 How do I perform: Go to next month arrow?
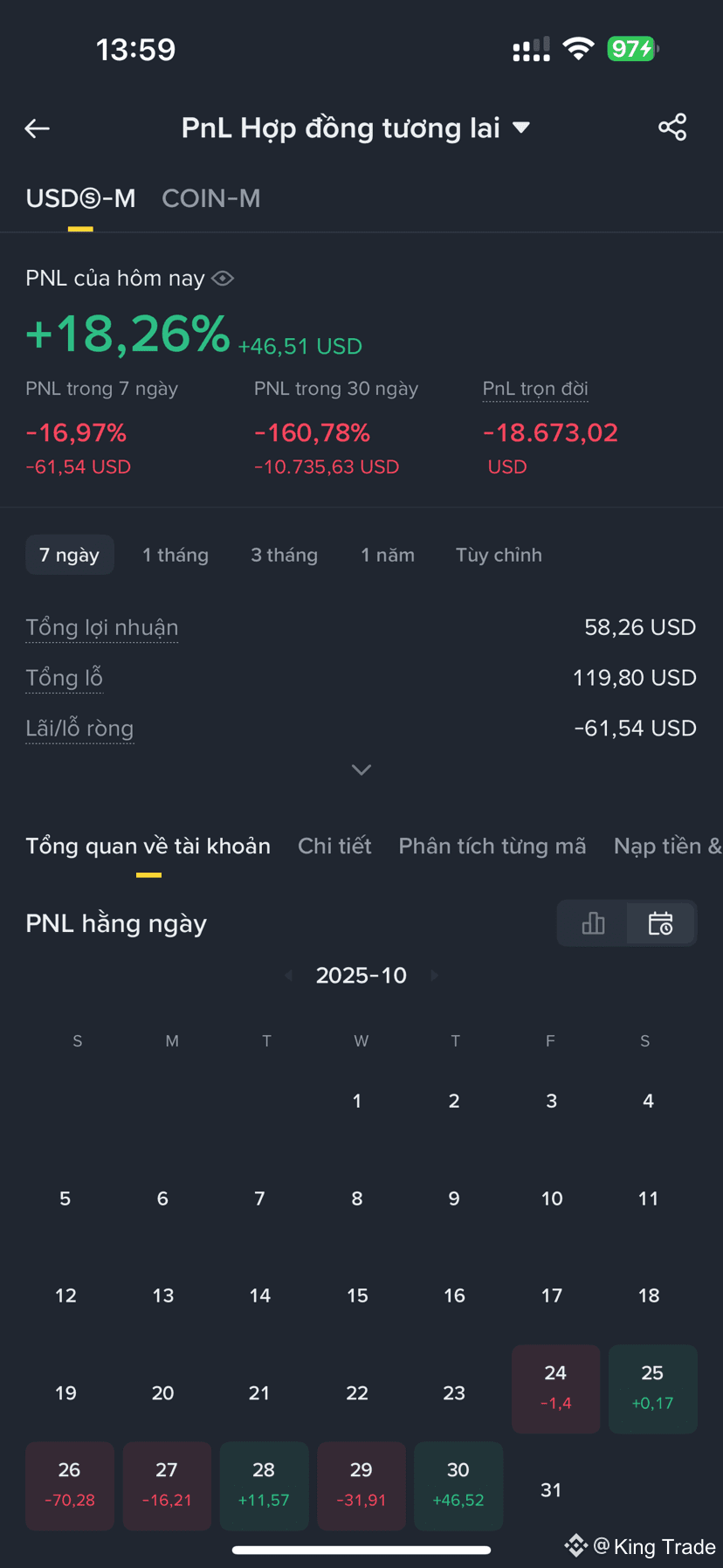(434, 975)
